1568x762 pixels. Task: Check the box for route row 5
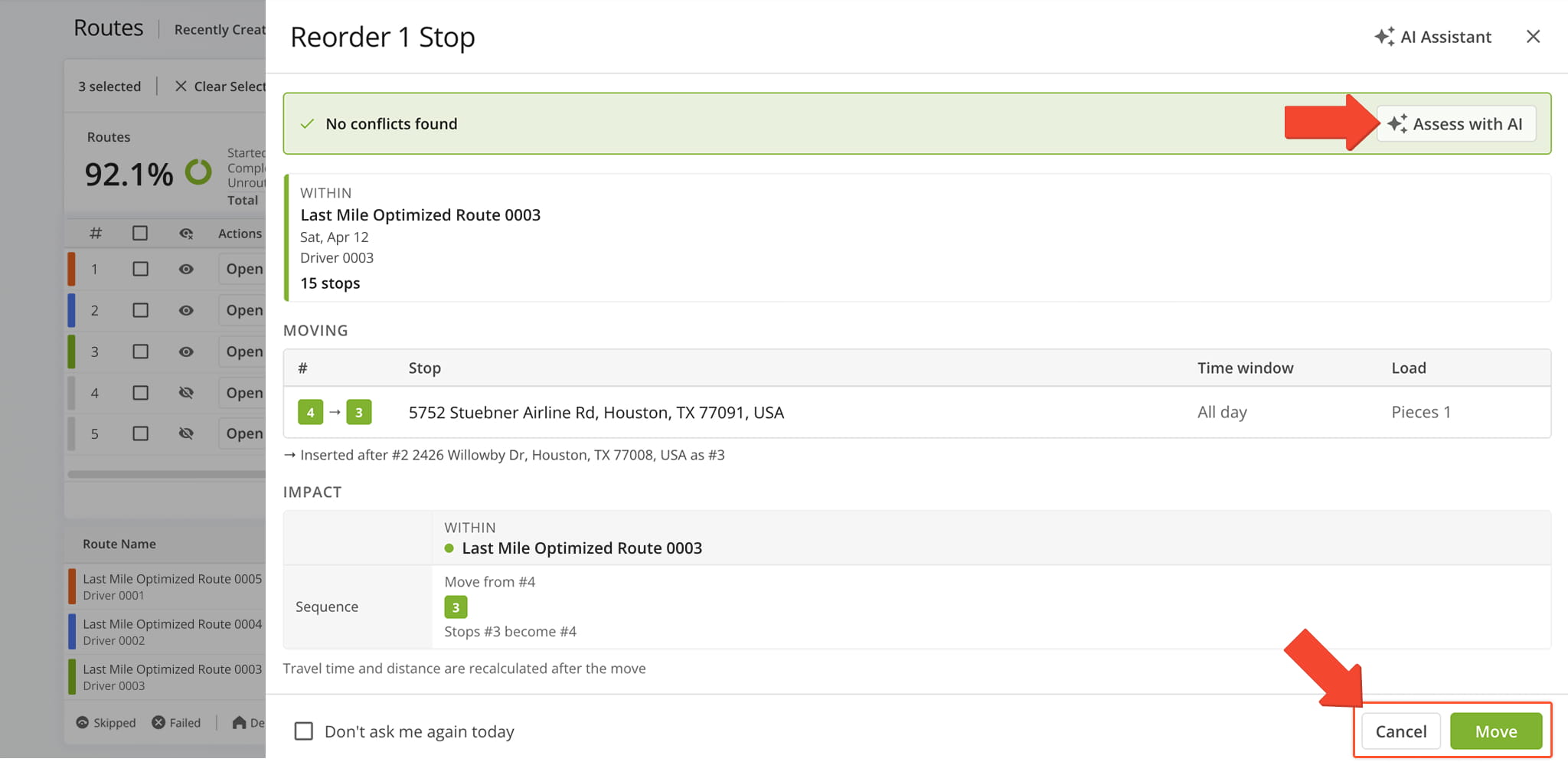[x=140, y=433]
